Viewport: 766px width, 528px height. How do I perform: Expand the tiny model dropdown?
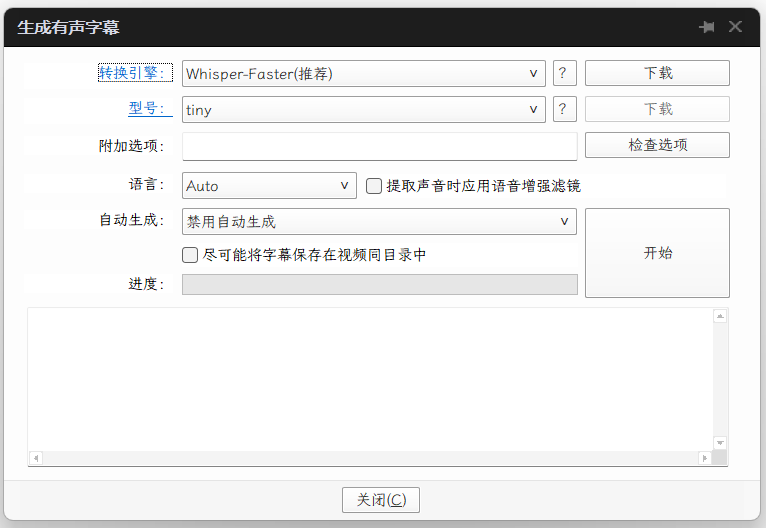[363, 110]
